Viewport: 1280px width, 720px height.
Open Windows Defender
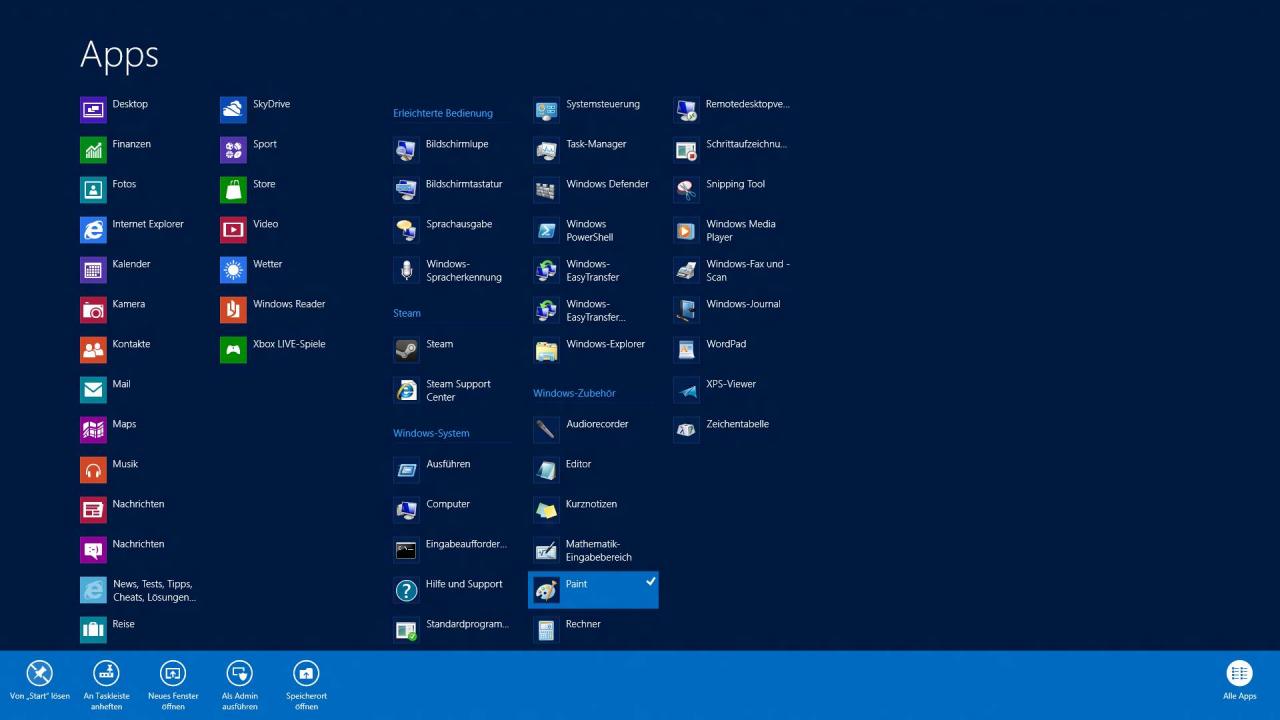(593, 190)
